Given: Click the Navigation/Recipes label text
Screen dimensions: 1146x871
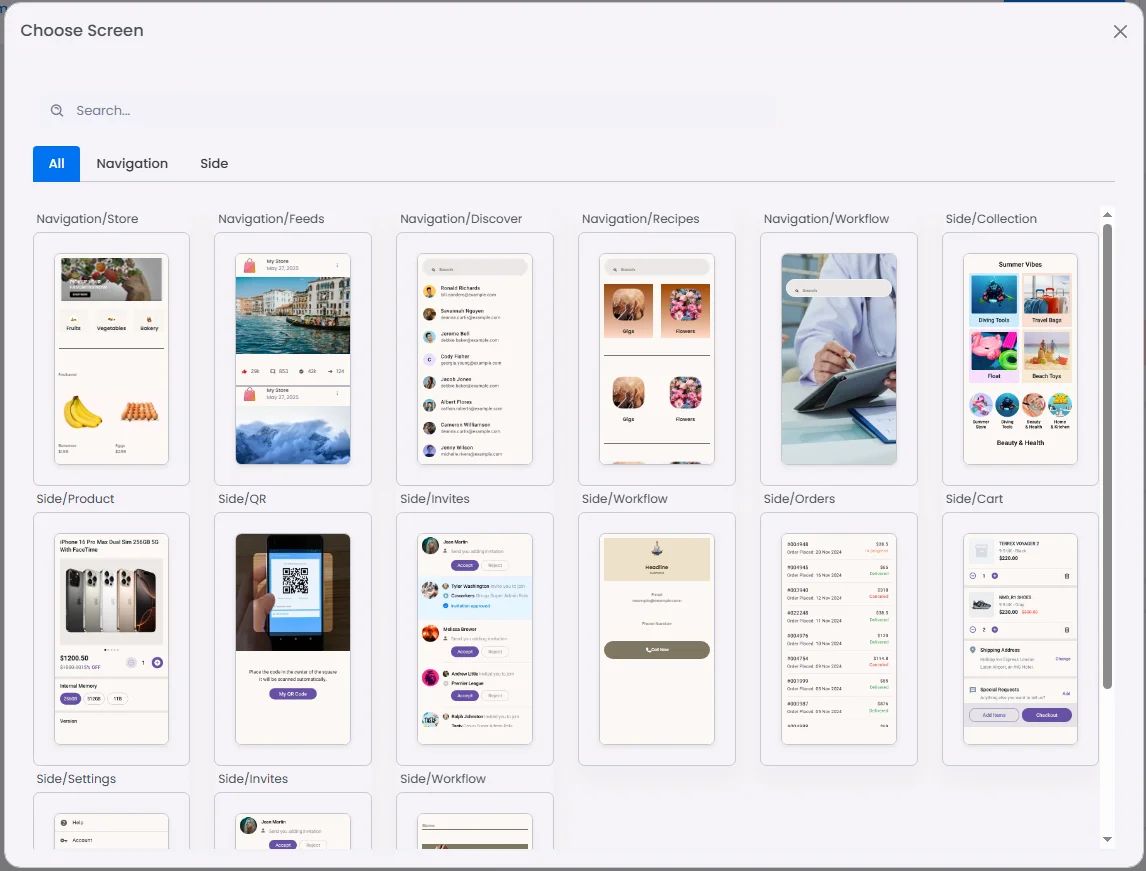Looking at the screenshot, I should pyautogui.click(x=640, y=218).
